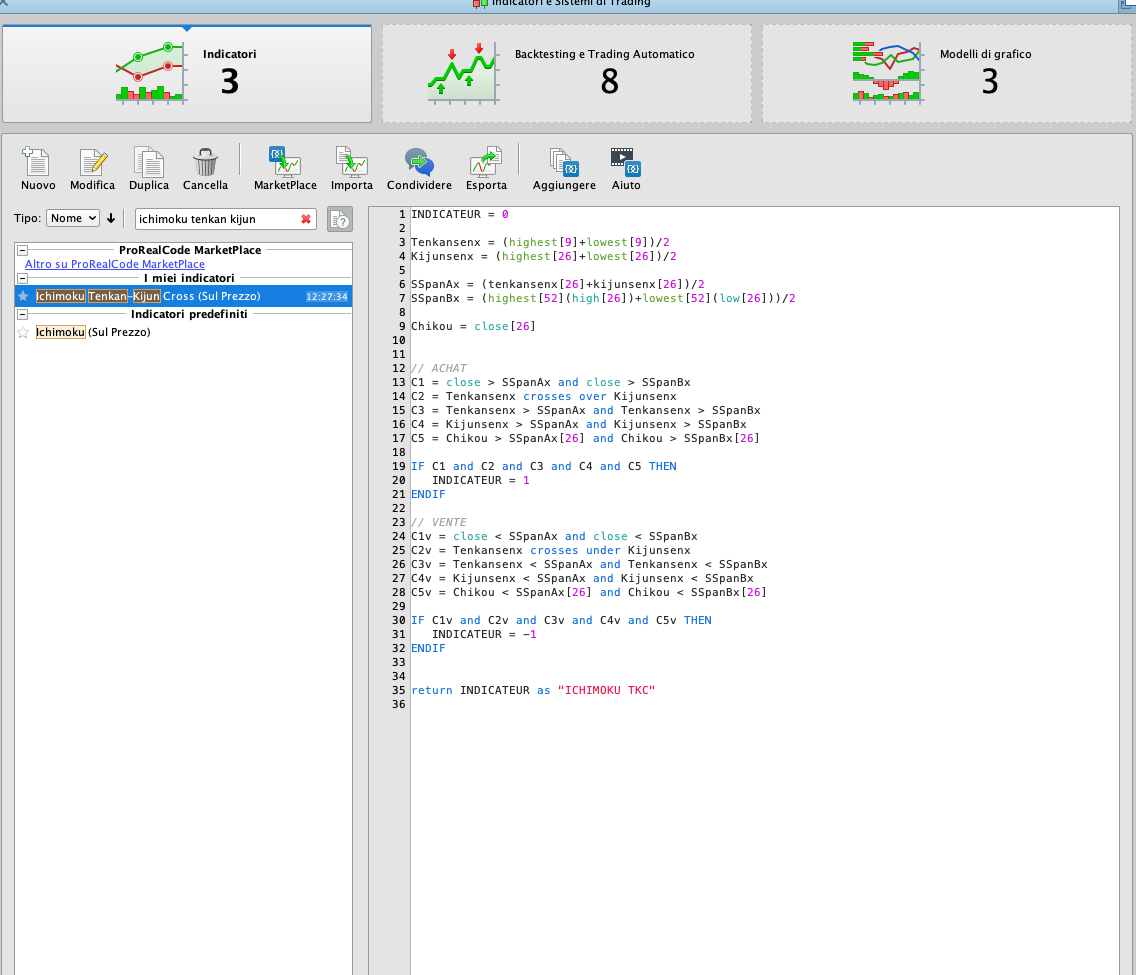Duplicate indicator with the Duplica icon
Screen dimensions: 1136x975
tap(149, 163)
